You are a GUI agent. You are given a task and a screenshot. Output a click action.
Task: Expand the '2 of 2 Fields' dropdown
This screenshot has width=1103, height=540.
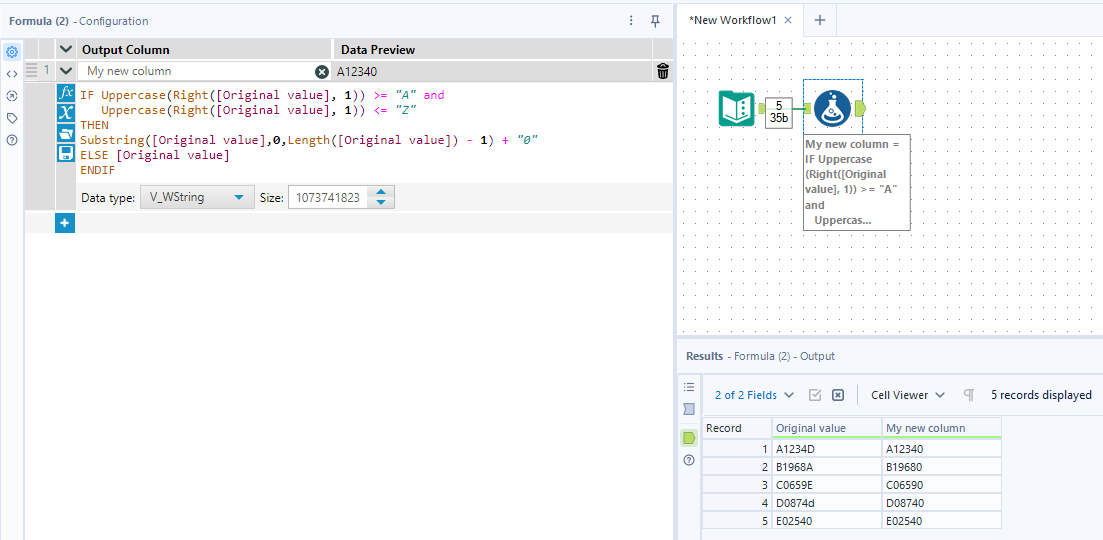755,395
